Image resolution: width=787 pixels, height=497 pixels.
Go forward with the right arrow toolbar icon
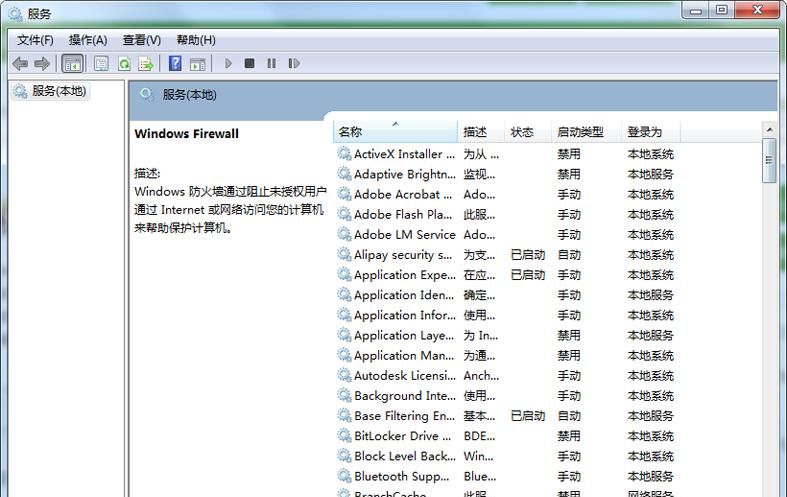pos(42,64)
